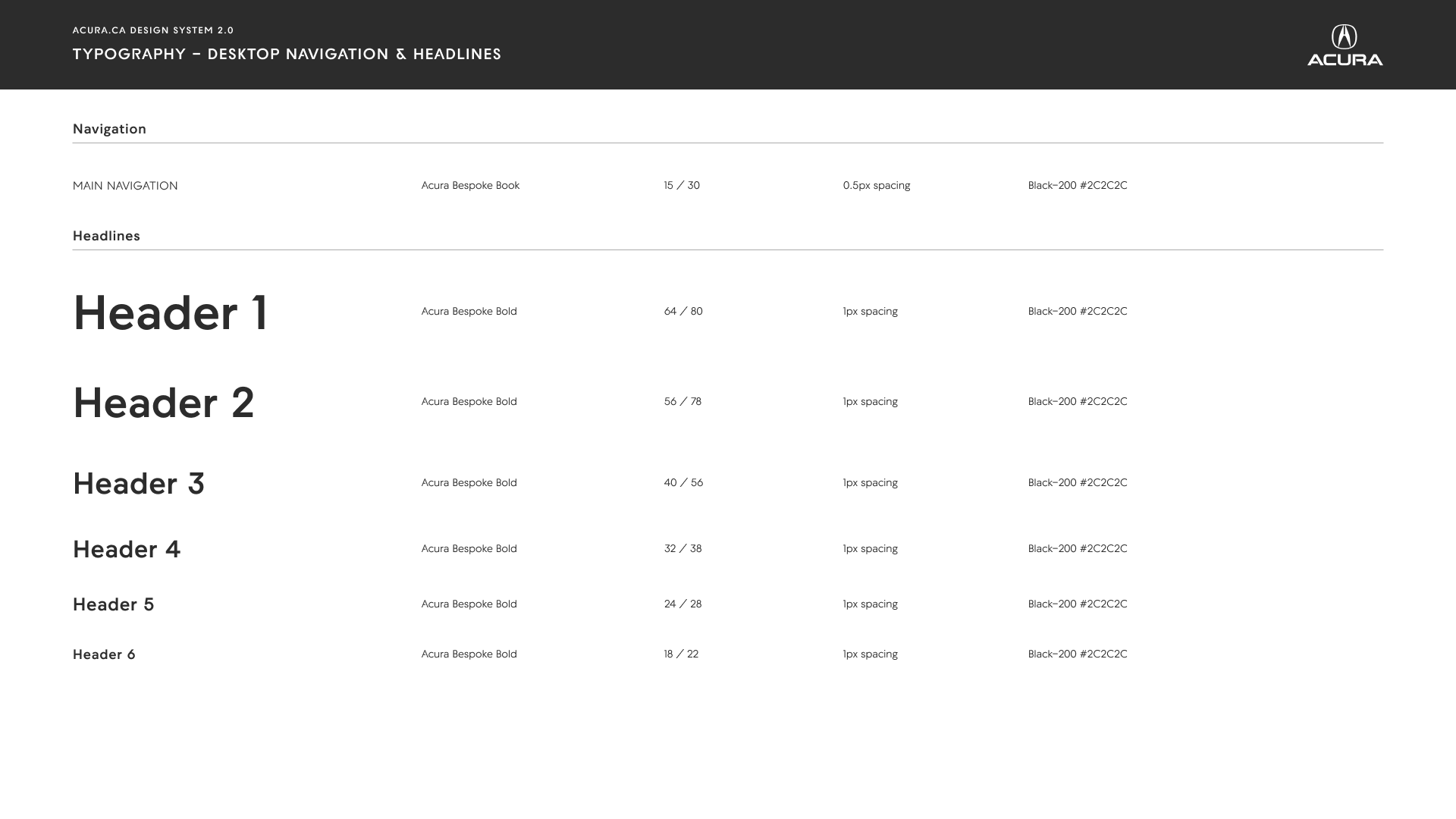Click the '64 / 80' size value
Image resolution: width=1456 pixels, height=819 pixels.
coord(683,312)
